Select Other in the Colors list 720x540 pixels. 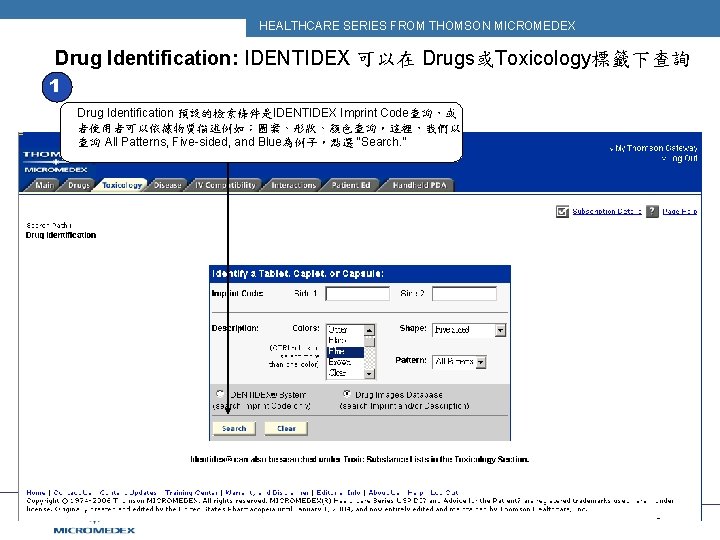345,330
